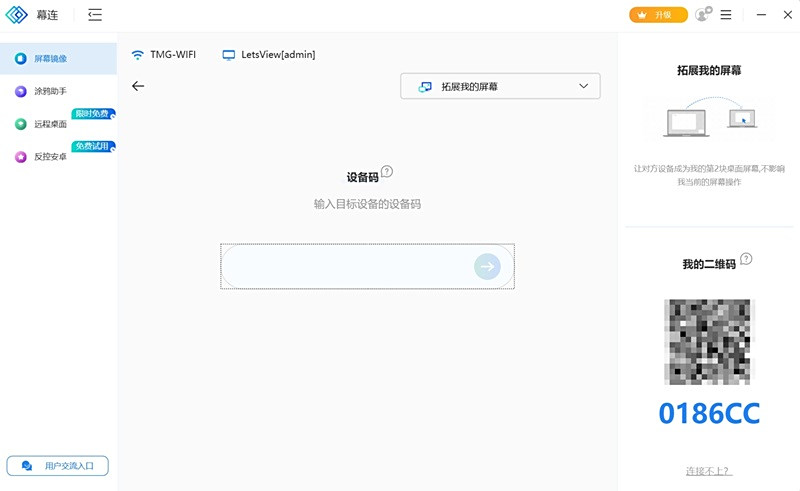Open the hamburger menu in title bar
This screenshot has width=800, height=491.
(726, 15)
